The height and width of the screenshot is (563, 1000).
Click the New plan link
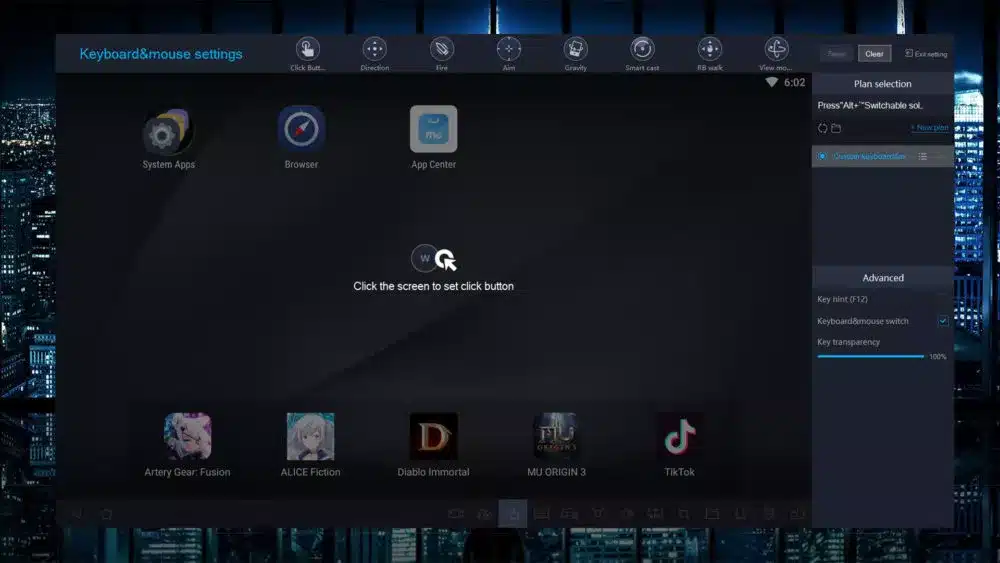click(x=929, y=128)
